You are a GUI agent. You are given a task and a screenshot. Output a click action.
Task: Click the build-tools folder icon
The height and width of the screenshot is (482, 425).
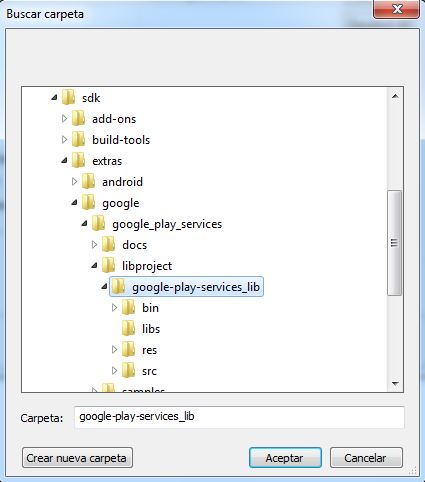(x=79, y=139)
